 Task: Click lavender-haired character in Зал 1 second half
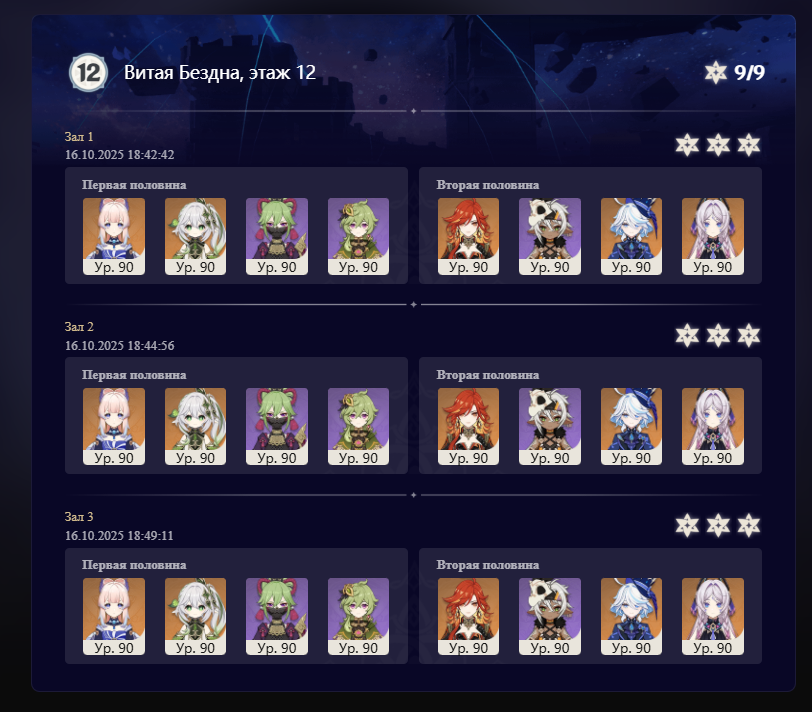(x=713, y=236)
